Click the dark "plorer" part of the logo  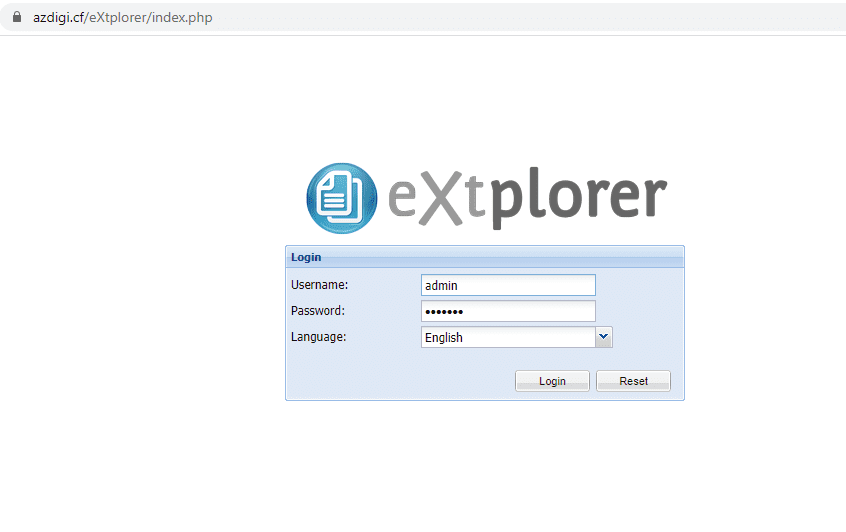click(x=578, y=198)
